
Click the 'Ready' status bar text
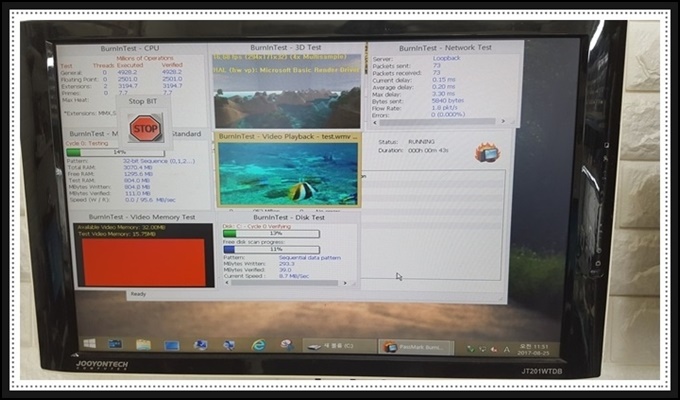pos(138,294)
